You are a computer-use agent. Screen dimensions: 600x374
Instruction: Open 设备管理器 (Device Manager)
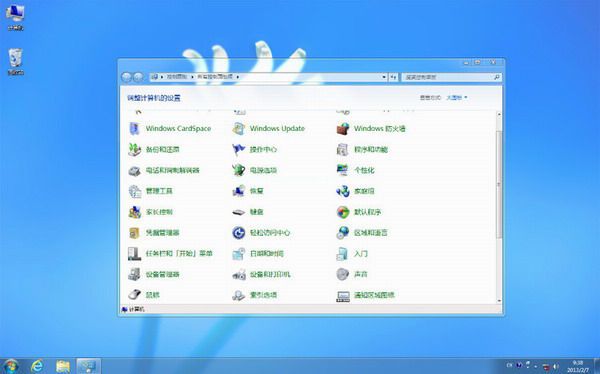point(154,274)
